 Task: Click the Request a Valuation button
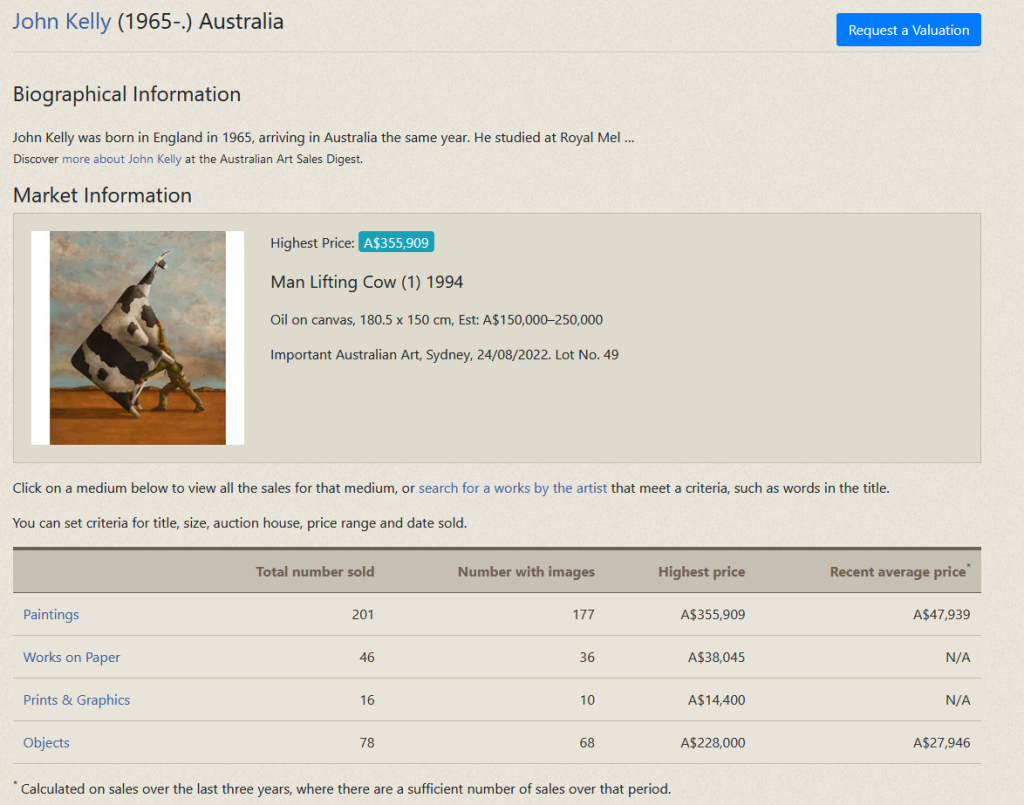pyautogui.click(x=908, y=30)
